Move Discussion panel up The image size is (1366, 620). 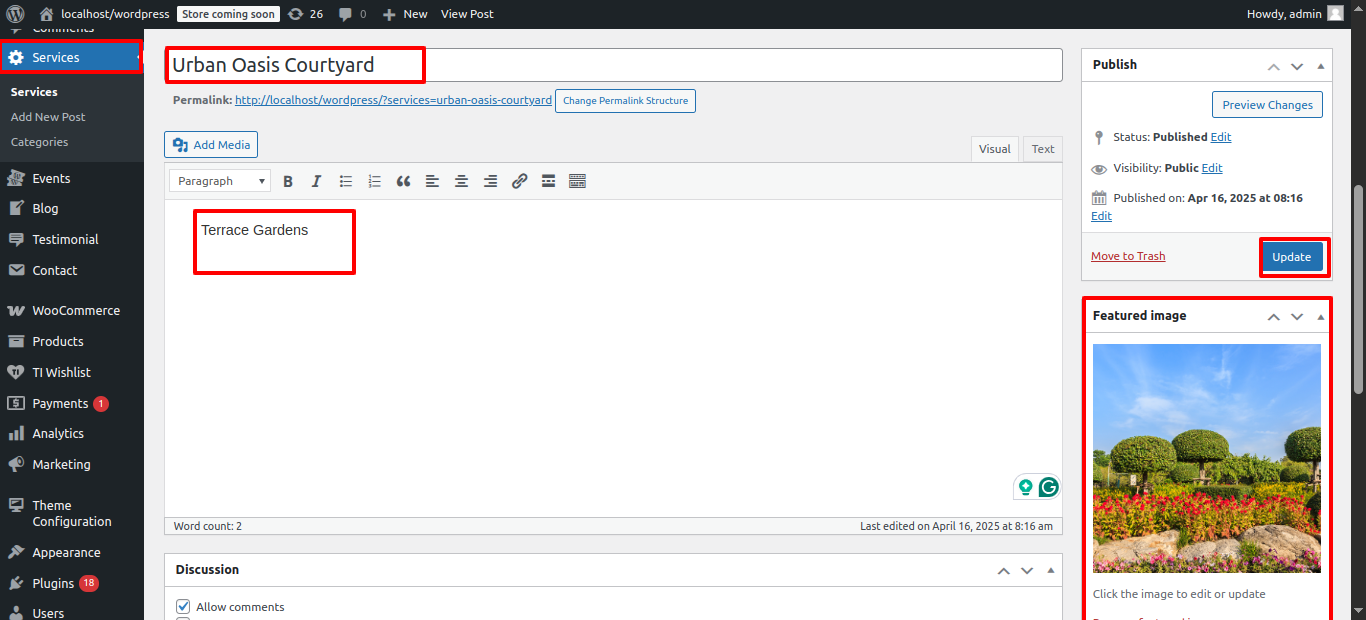(x=1003, y=570)
